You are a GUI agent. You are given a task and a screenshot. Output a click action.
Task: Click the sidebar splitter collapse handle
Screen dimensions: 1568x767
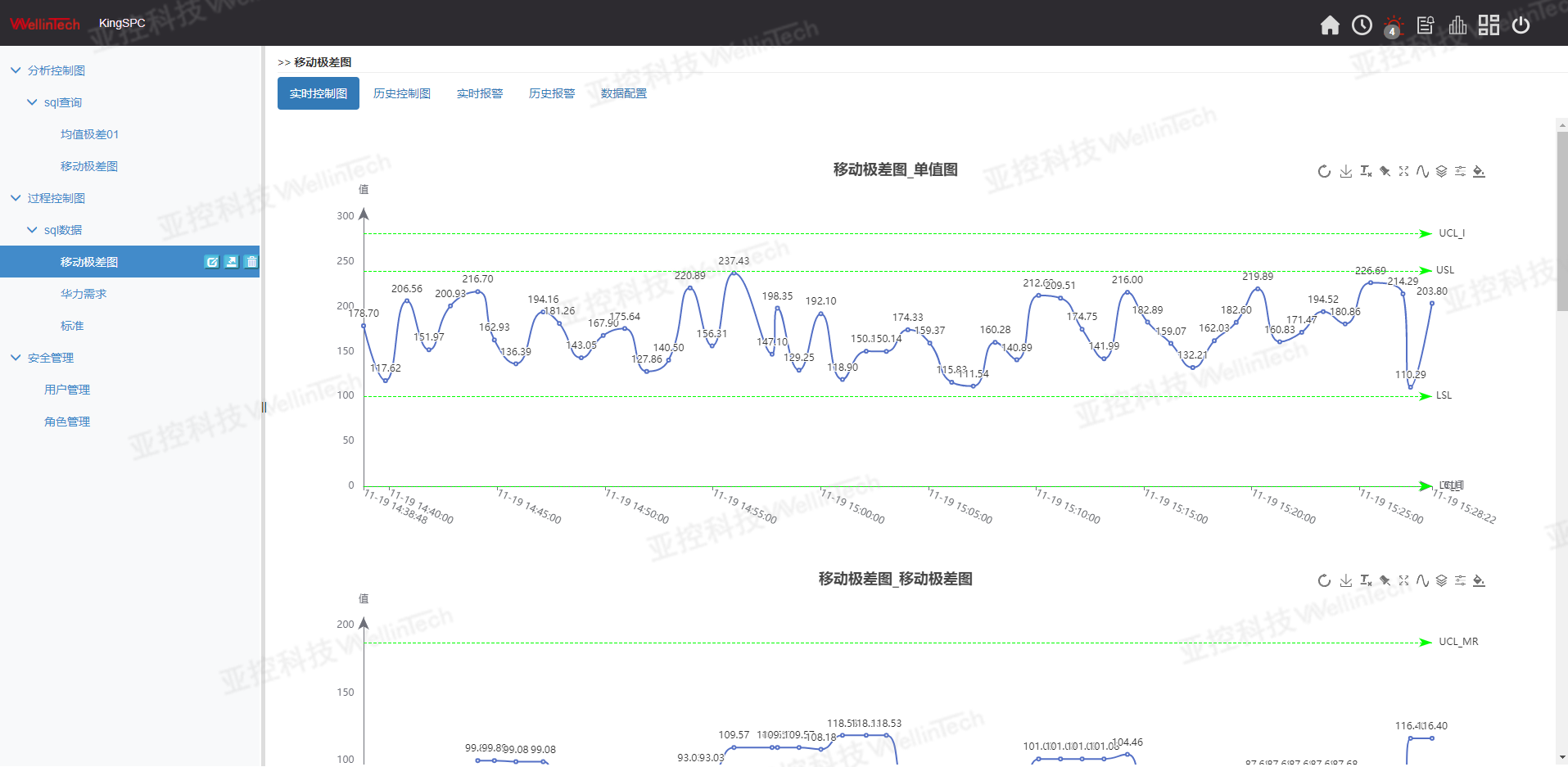point(264,407)
